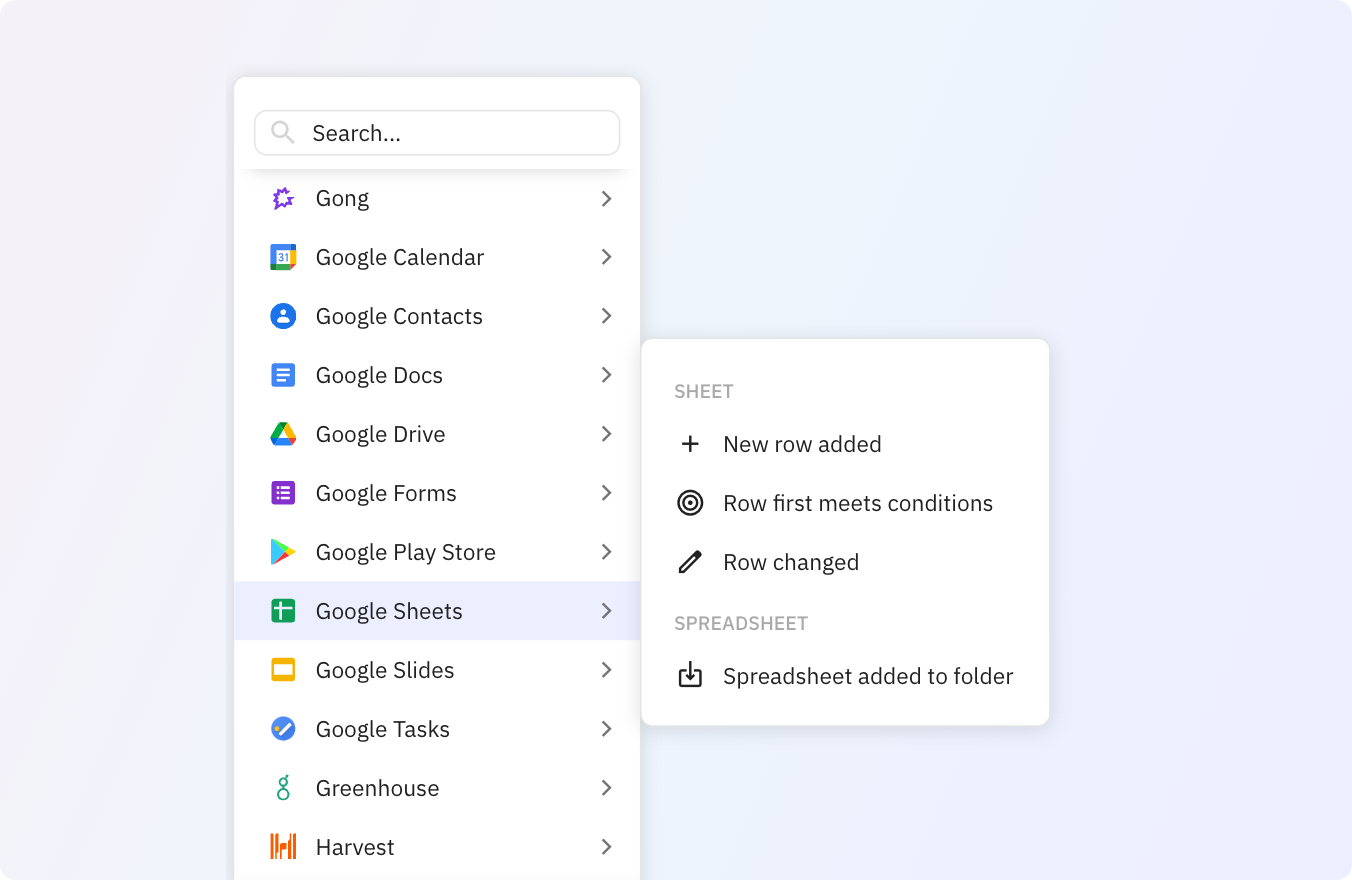The image size is (1352, 880).
Task: Select the Greenhouse label
Action: [x=377, y=788]
